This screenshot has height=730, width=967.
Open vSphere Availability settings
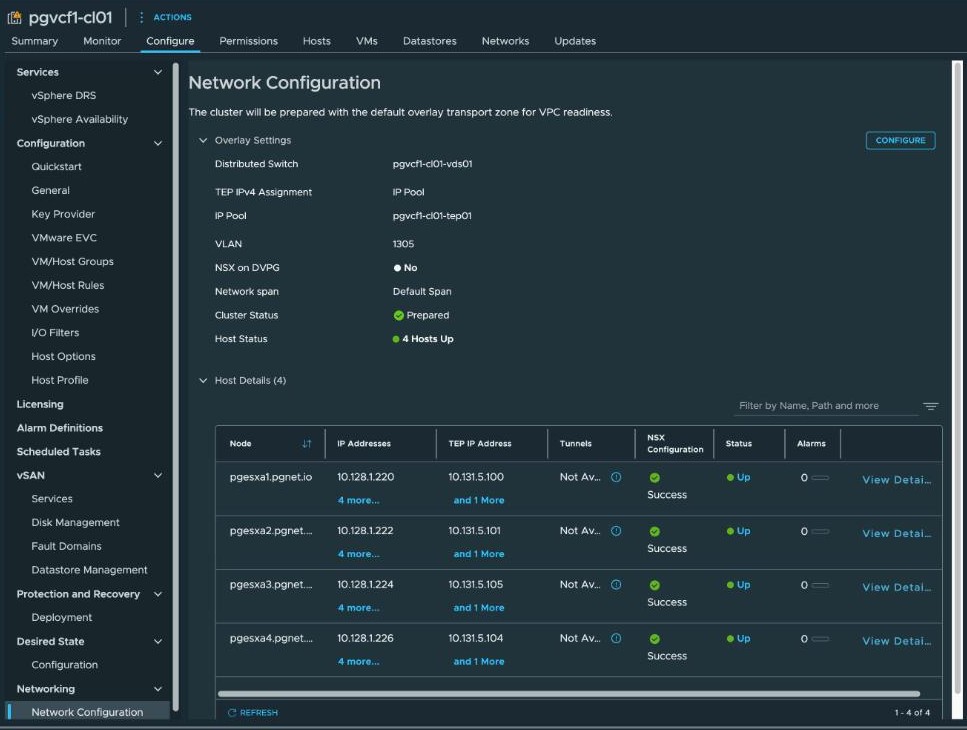pyautogui.click(x=80, y=119)
